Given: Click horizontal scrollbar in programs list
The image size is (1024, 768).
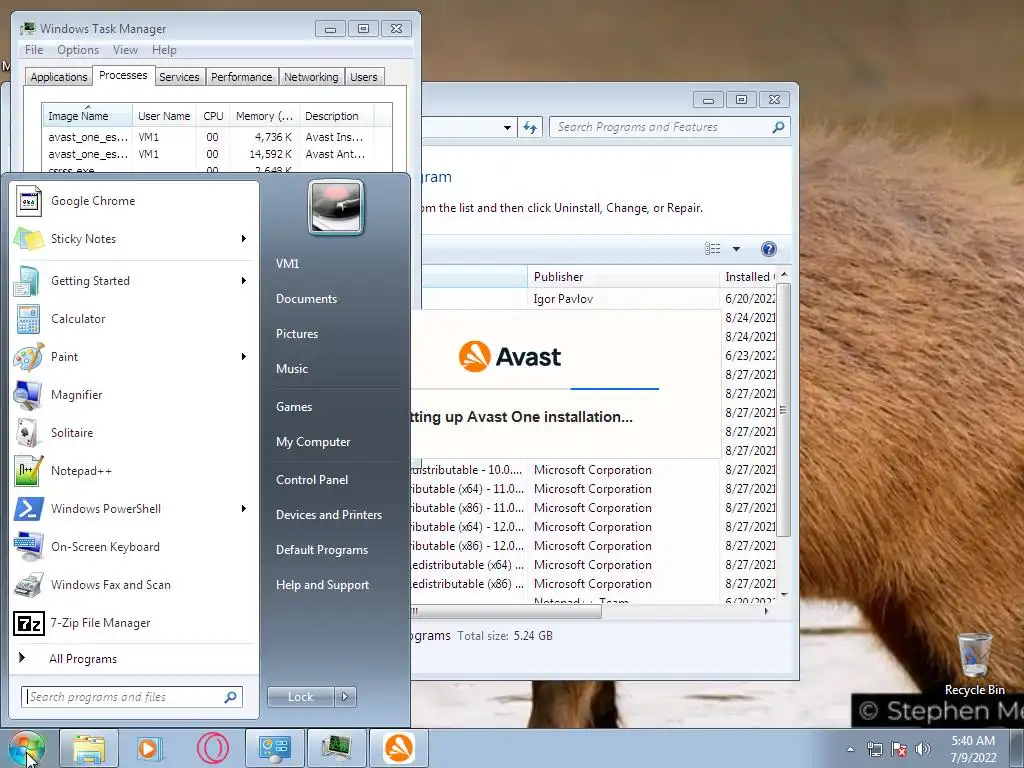Looking at the screenshot, I should [x=506, y=612].
